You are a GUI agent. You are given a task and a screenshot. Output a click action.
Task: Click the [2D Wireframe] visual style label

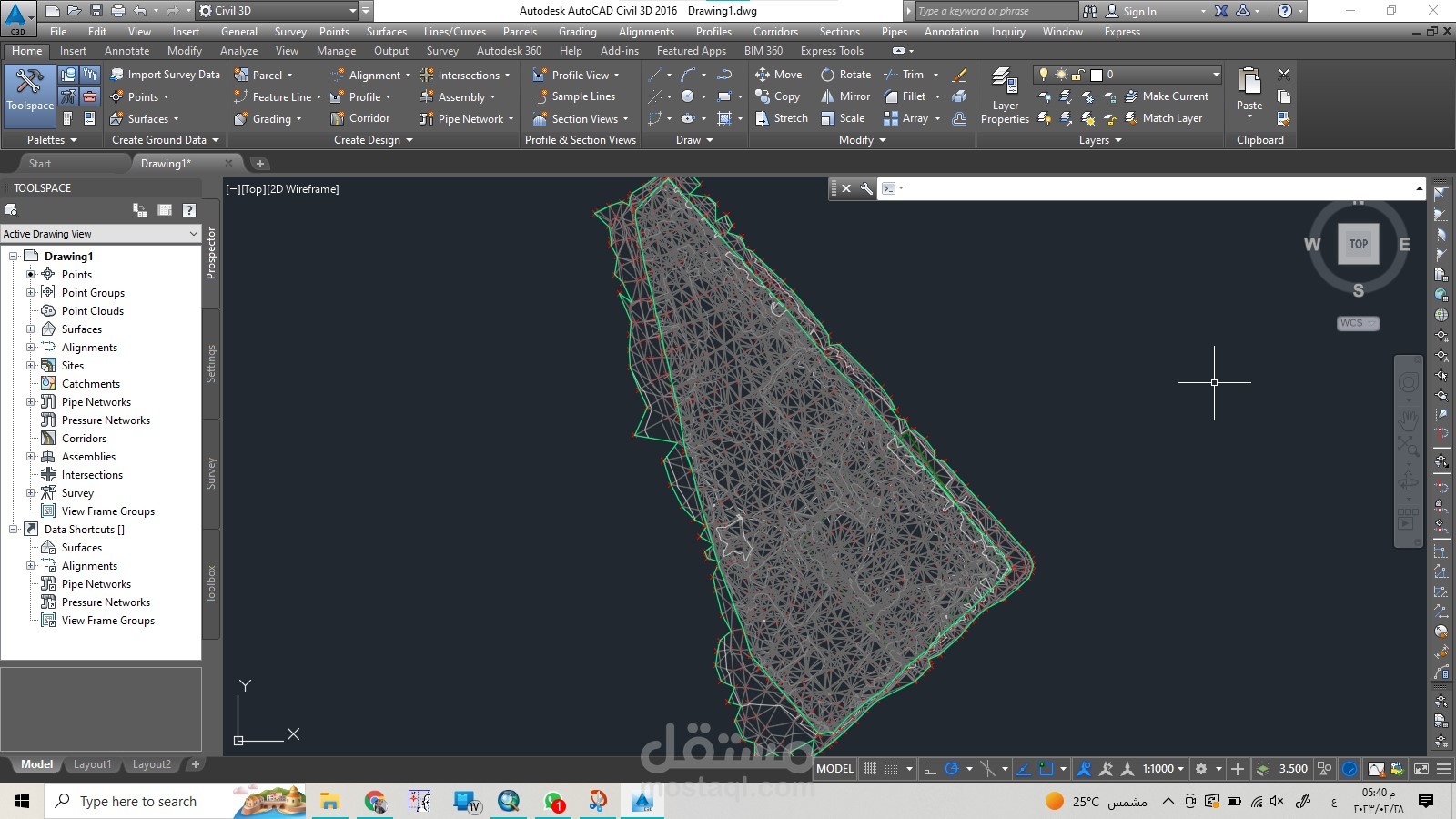(x=303, y=189)
